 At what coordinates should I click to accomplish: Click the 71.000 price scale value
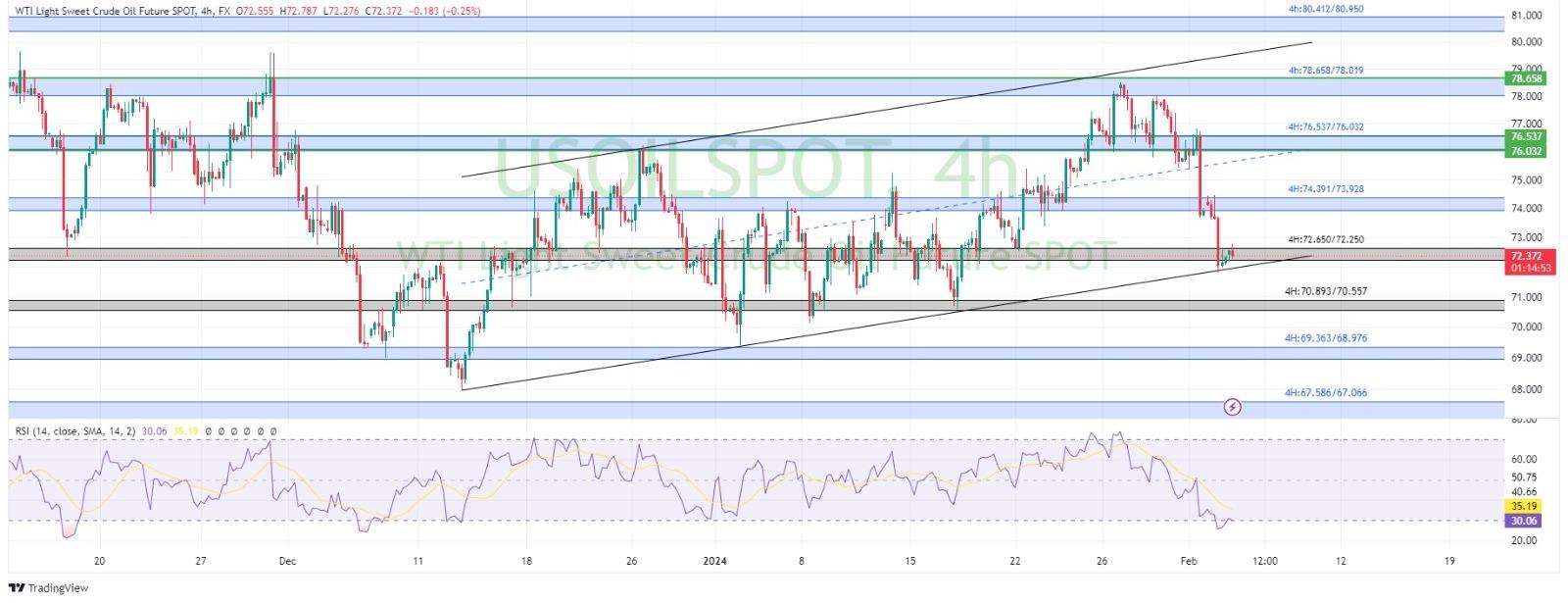pos(1527,296)
